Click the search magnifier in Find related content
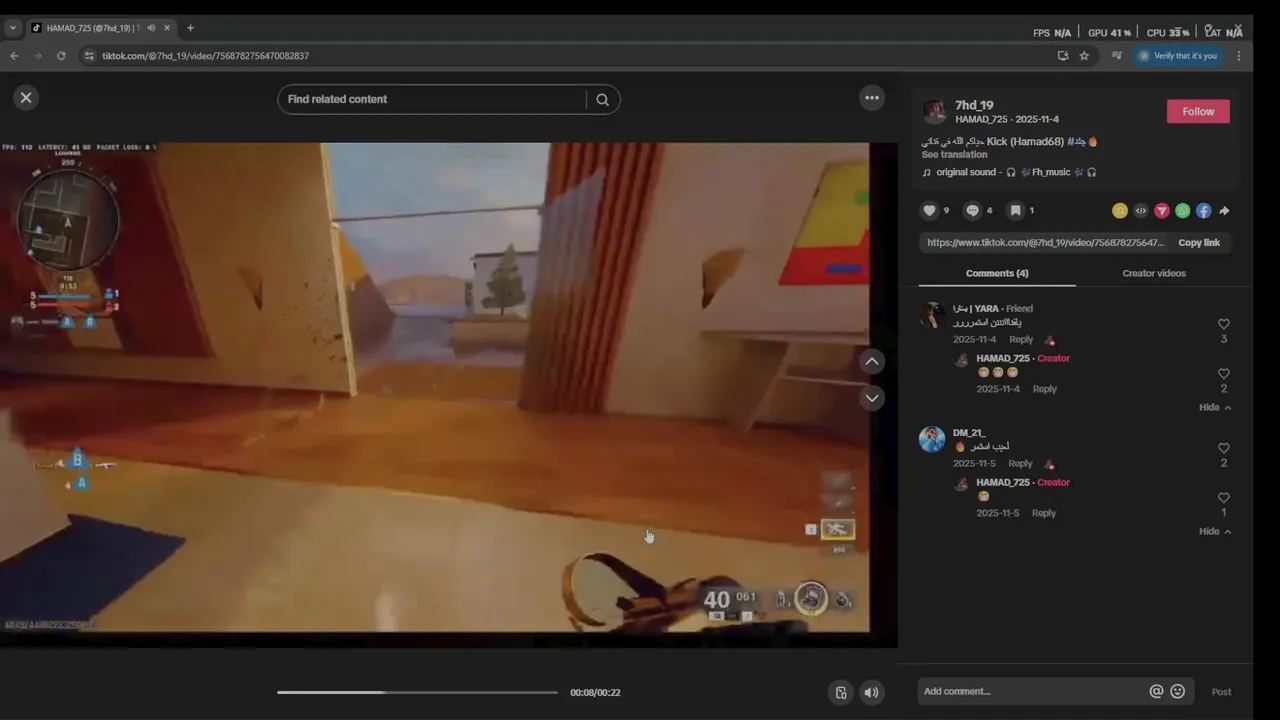The height and width of the screenshot is (720, 1280). pyautogui.click(x=602, y=99)
